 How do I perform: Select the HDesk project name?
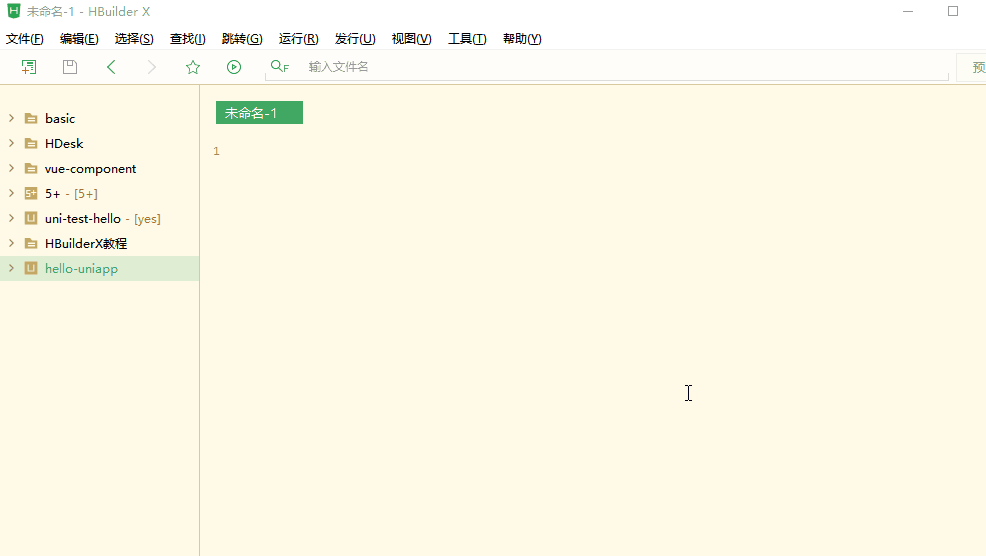64,143
